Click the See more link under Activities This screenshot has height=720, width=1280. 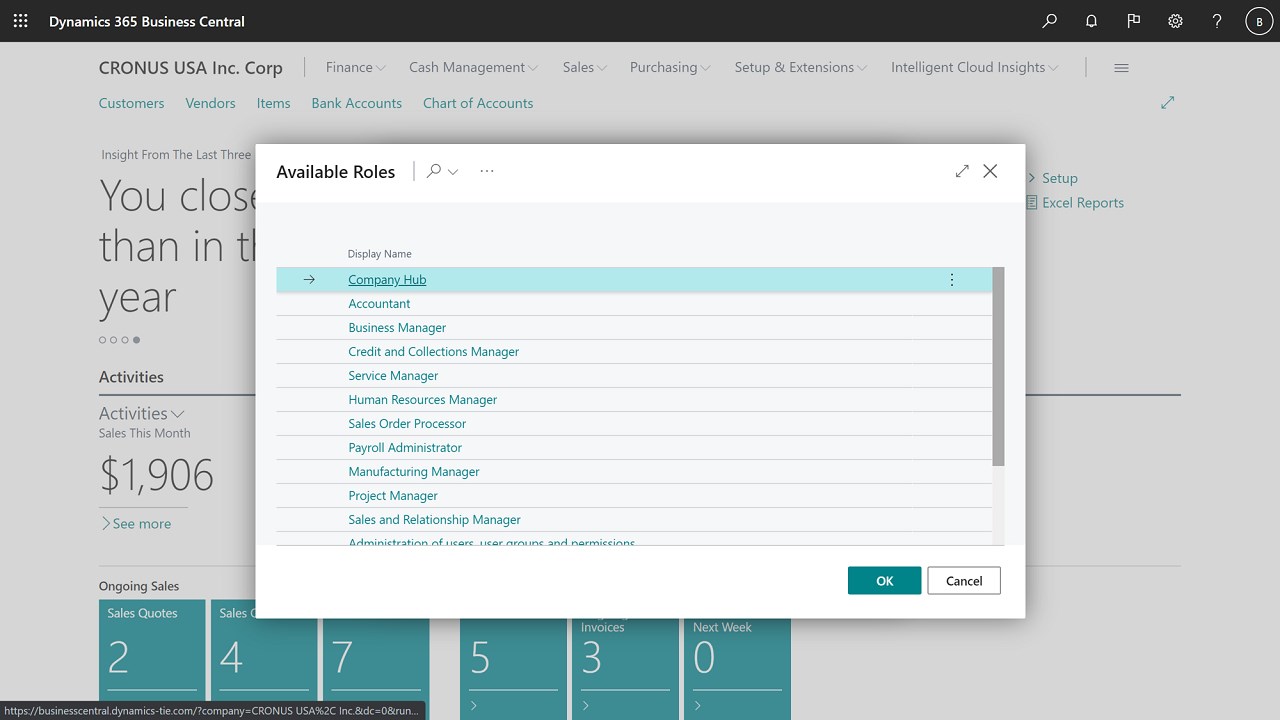[x=135, y=524]
